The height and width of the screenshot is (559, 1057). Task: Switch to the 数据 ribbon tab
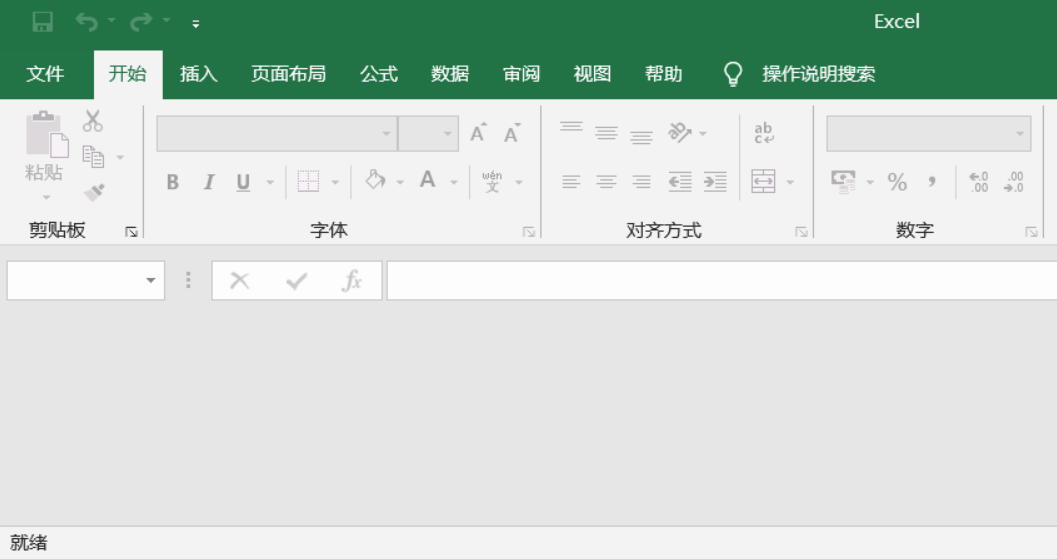click(450, 73)
